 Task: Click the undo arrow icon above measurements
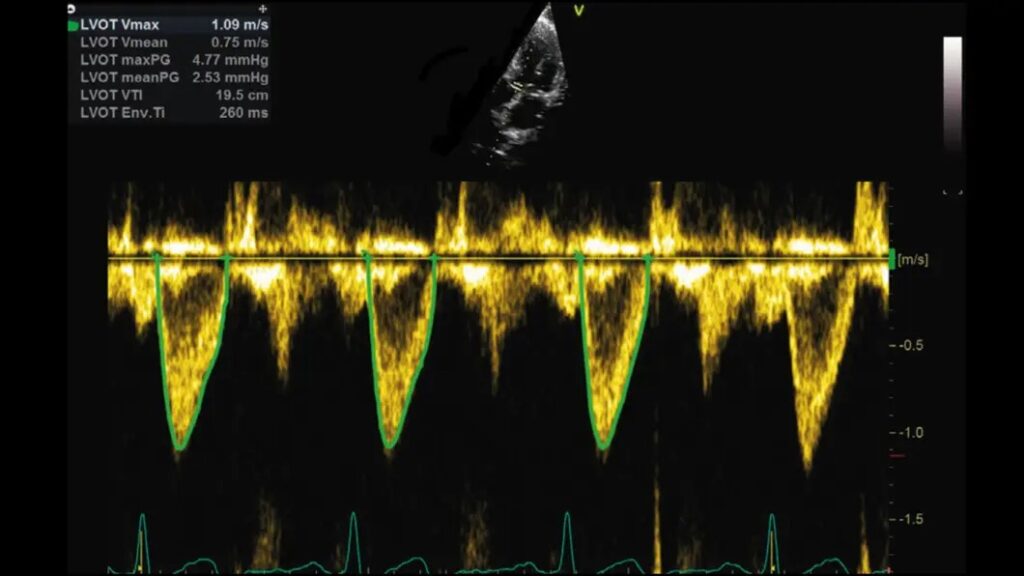(71, 8)
